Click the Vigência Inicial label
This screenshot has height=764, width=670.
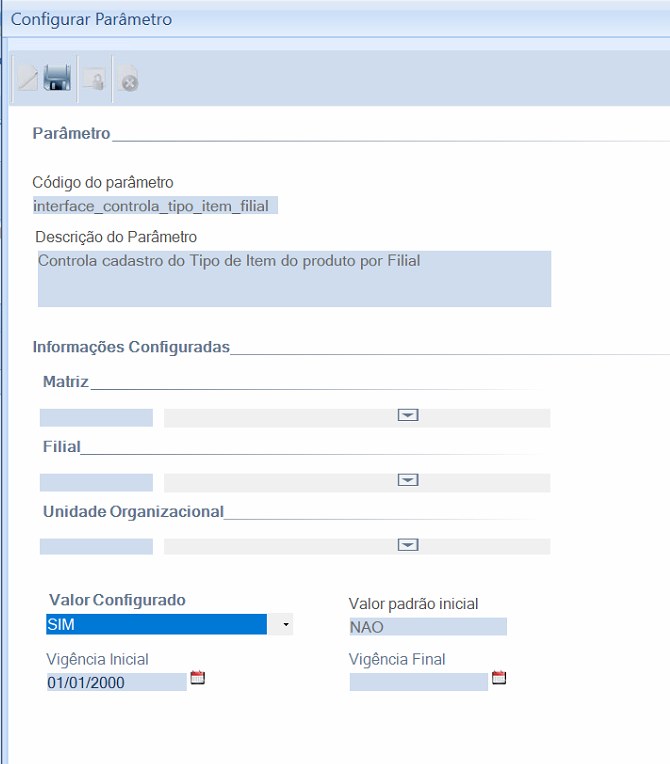point(97,659)
